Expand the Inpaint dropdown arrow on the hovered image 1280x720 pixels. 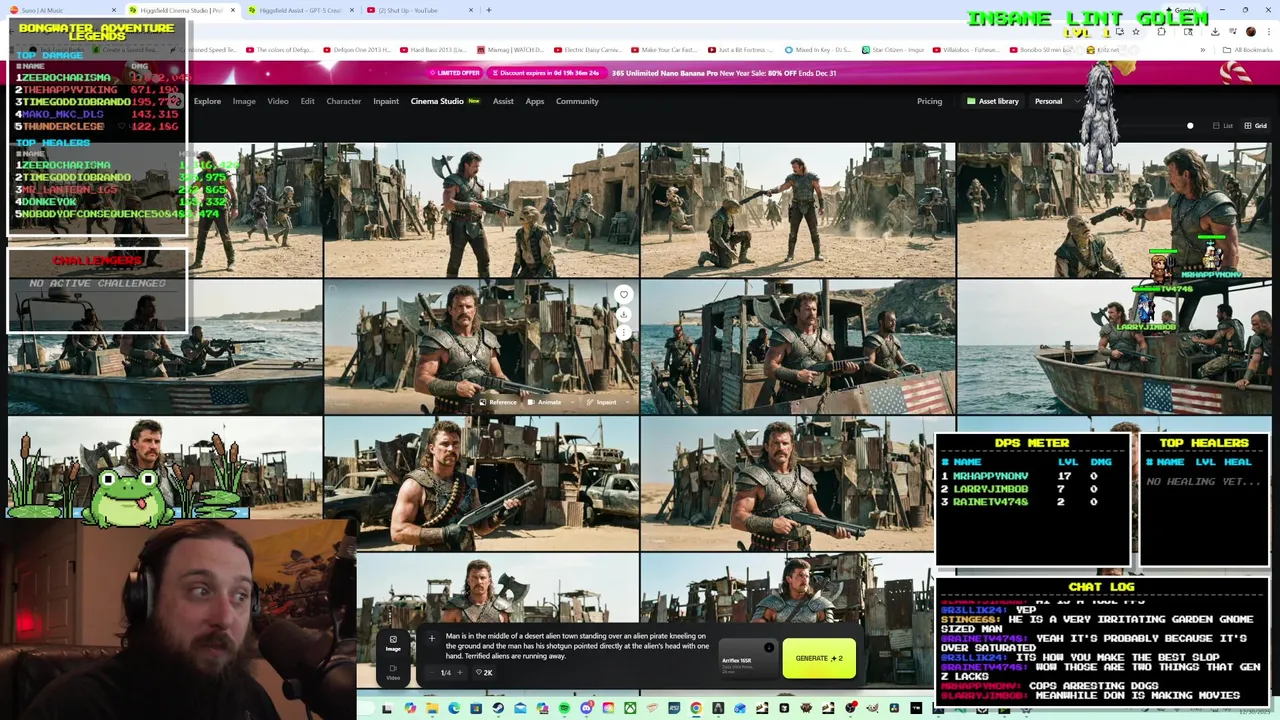tap(627, 402)
